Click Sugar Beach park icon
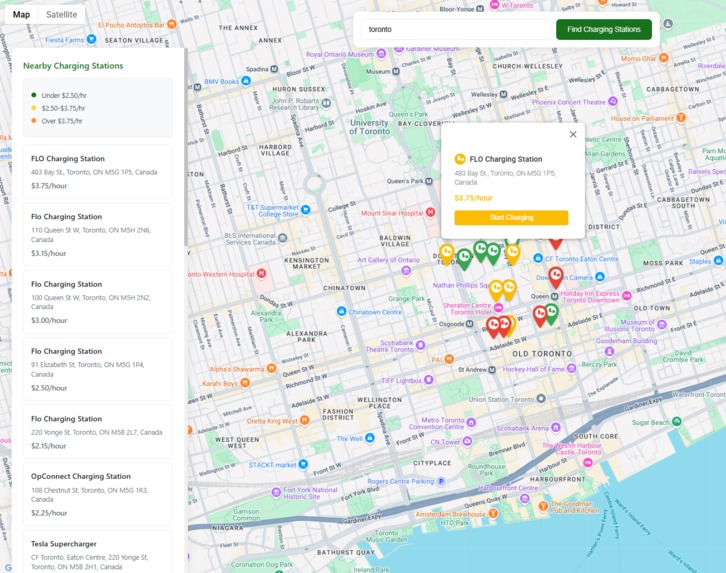The image size is (726, 573). pyautogui.click(x=677, y=422)
